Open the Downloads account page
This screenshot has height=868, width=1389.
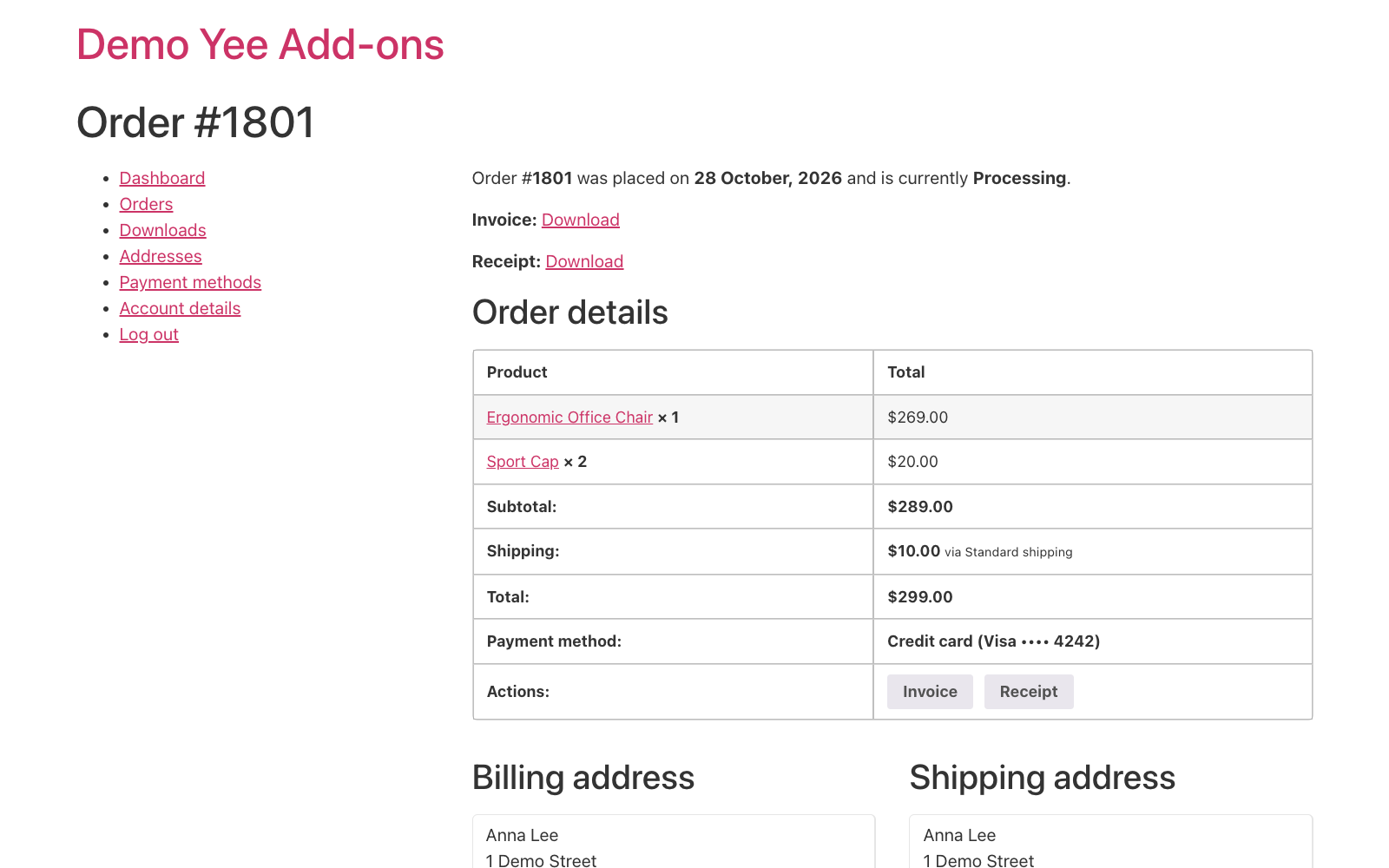162,230
